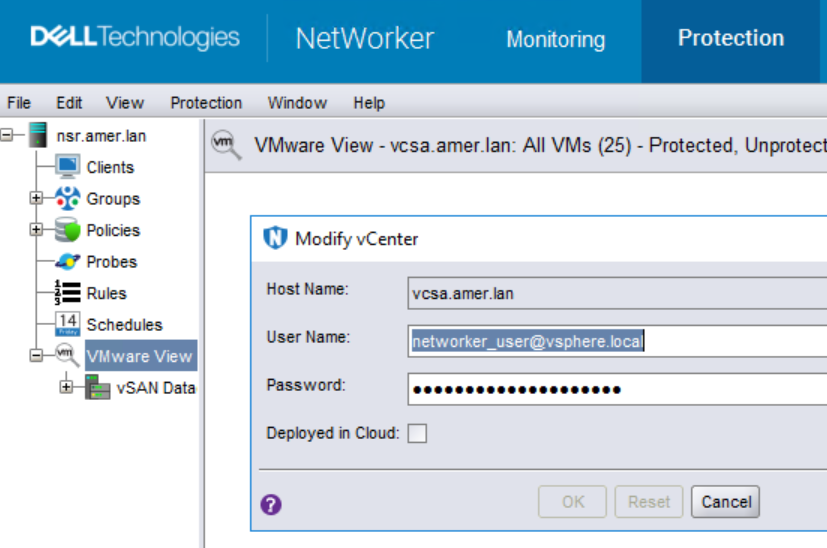Image resolution: width=827 pixels, height=548 pixels.
Task: Switch to the Monitoring tab
Action: click(x=556, y=40)
